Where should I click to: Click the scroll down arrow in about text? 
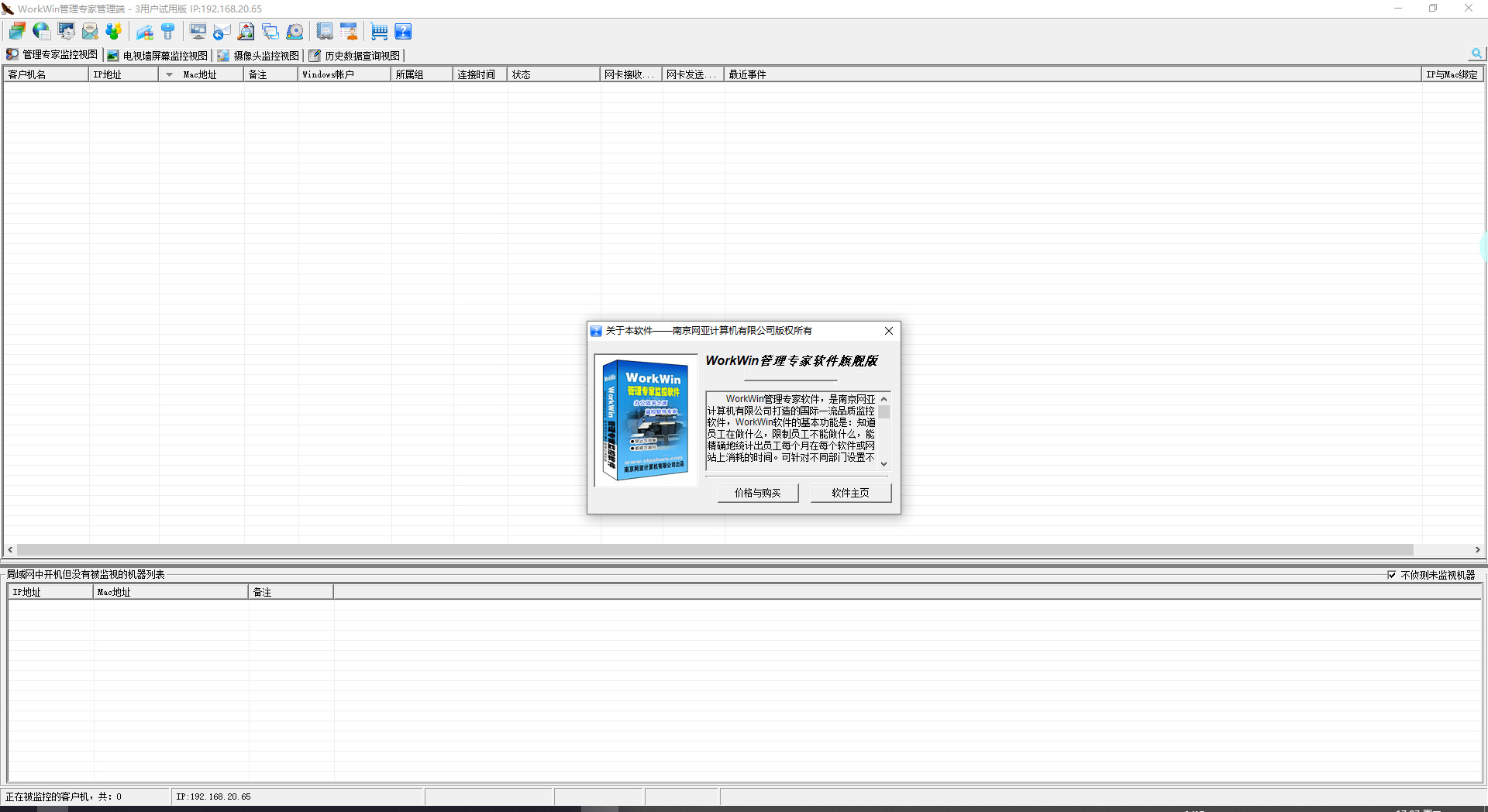point(883,464)
